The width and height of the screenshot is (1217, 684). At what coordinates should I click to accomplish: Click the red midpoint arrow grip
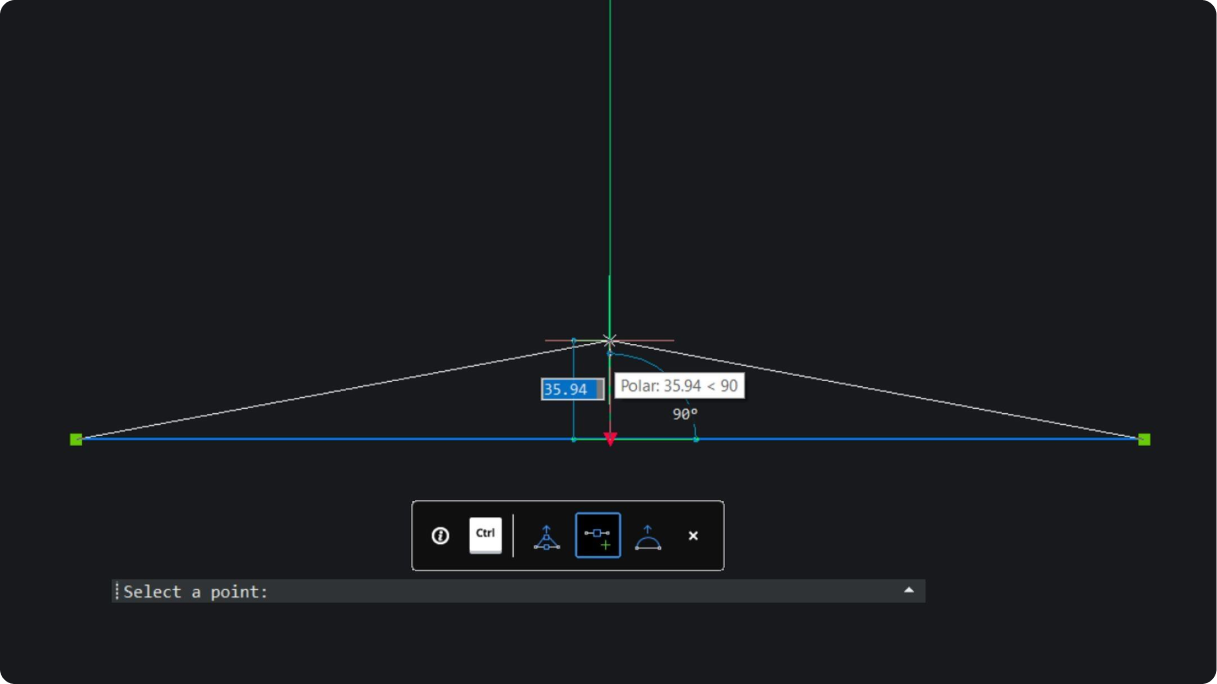point(610,437)
